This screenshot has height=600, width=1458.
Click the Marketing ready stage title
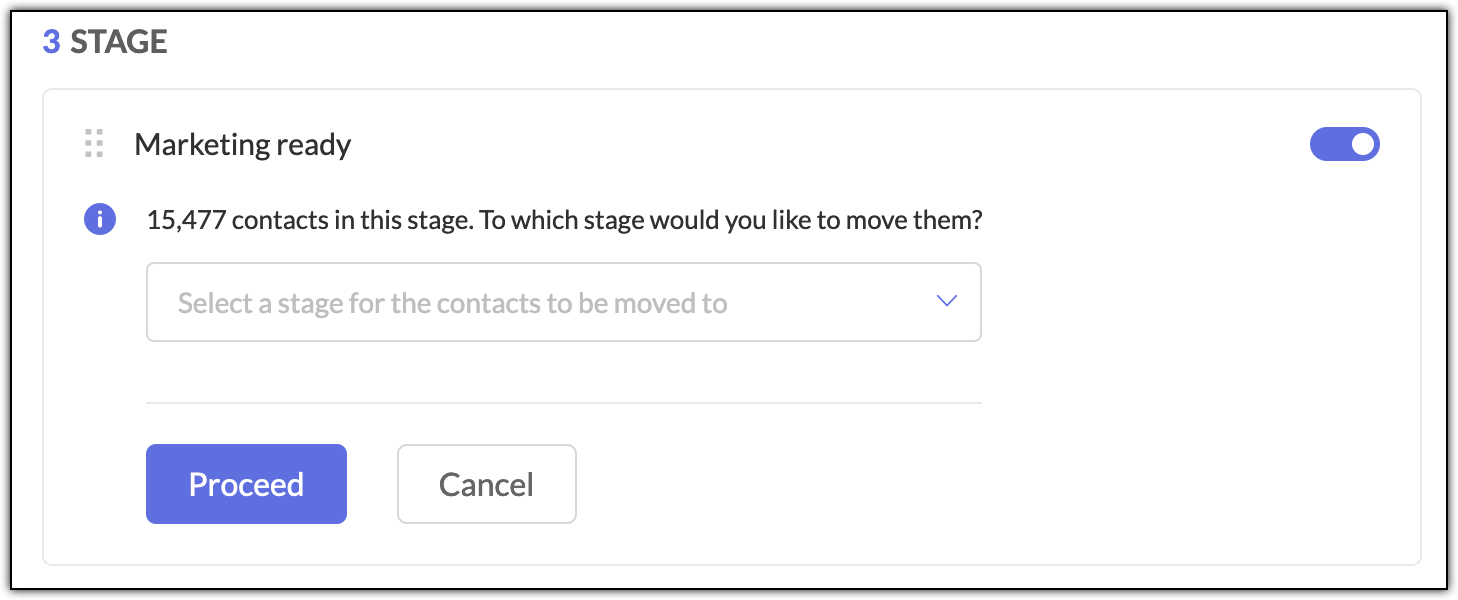click(242, 145)
